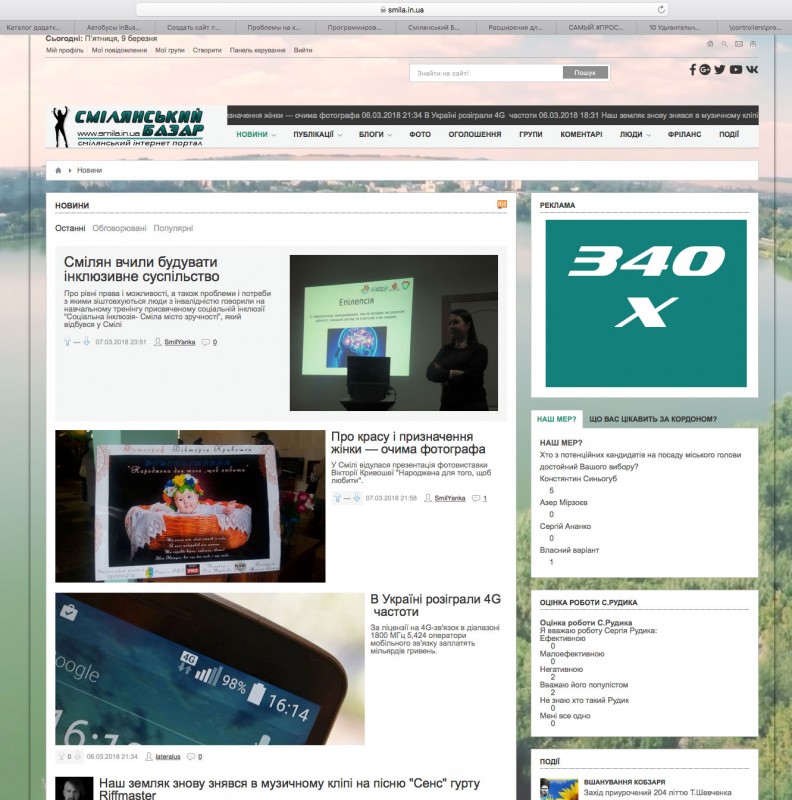Open the RSS feed icon in Новини panel
Image resolution: width=792 pixels, height=800 pixels.
(502, 204)
